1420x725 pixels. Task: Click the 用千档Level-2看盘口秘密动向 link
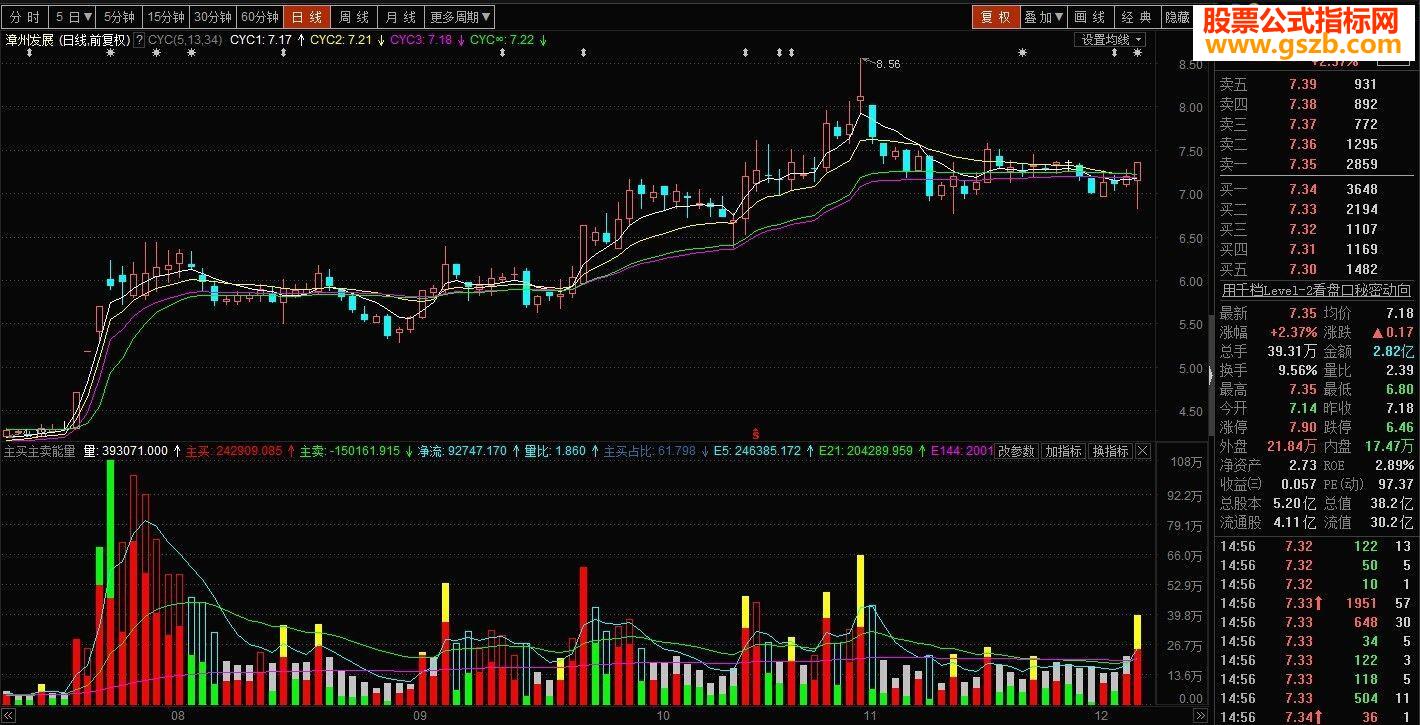(x=1316, y=290)
